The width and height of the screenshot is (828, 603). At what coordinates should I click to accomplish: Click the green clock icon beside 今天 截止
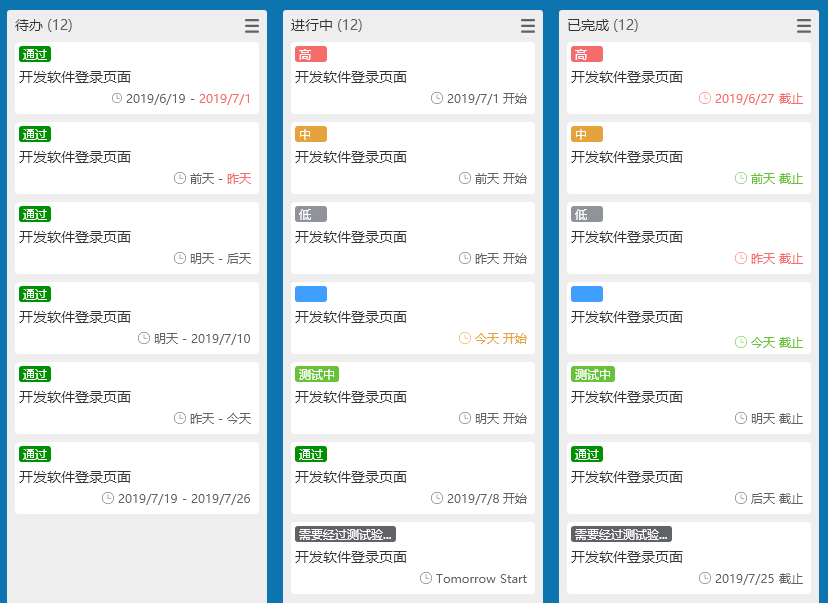coord(741,342)
